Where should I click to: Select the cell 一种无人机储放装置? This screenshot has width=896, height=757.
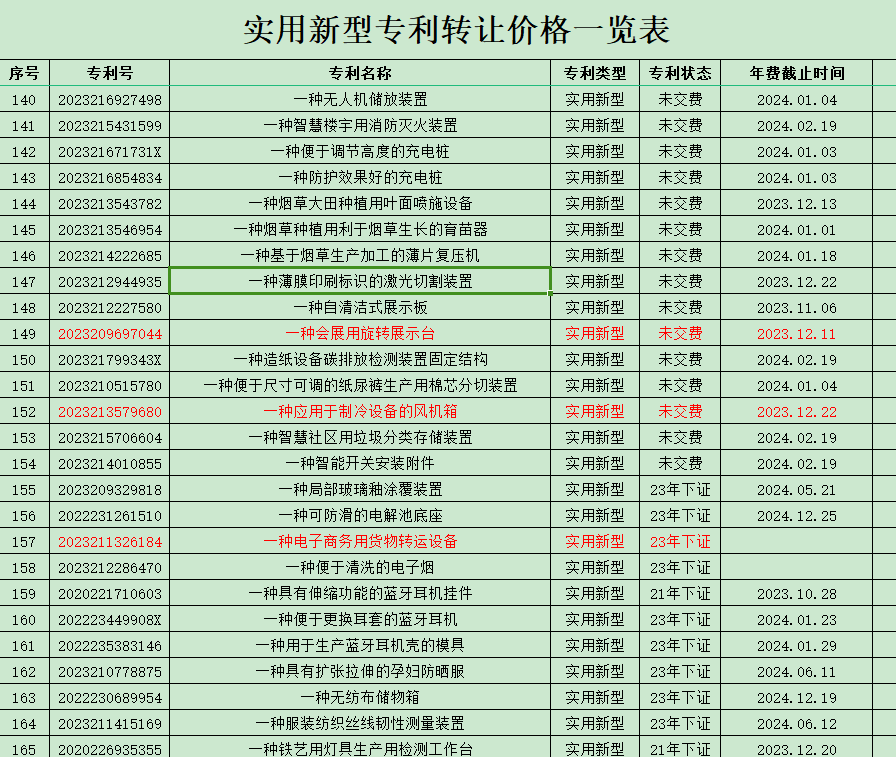point(360,99)
